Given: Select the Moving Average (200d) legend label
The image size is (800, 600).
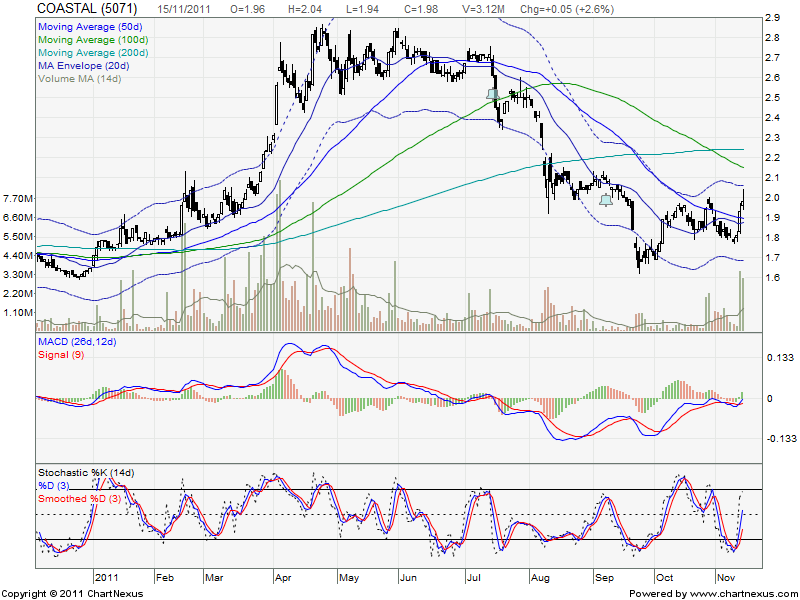Looking at the screenshot, I should 95,52.
